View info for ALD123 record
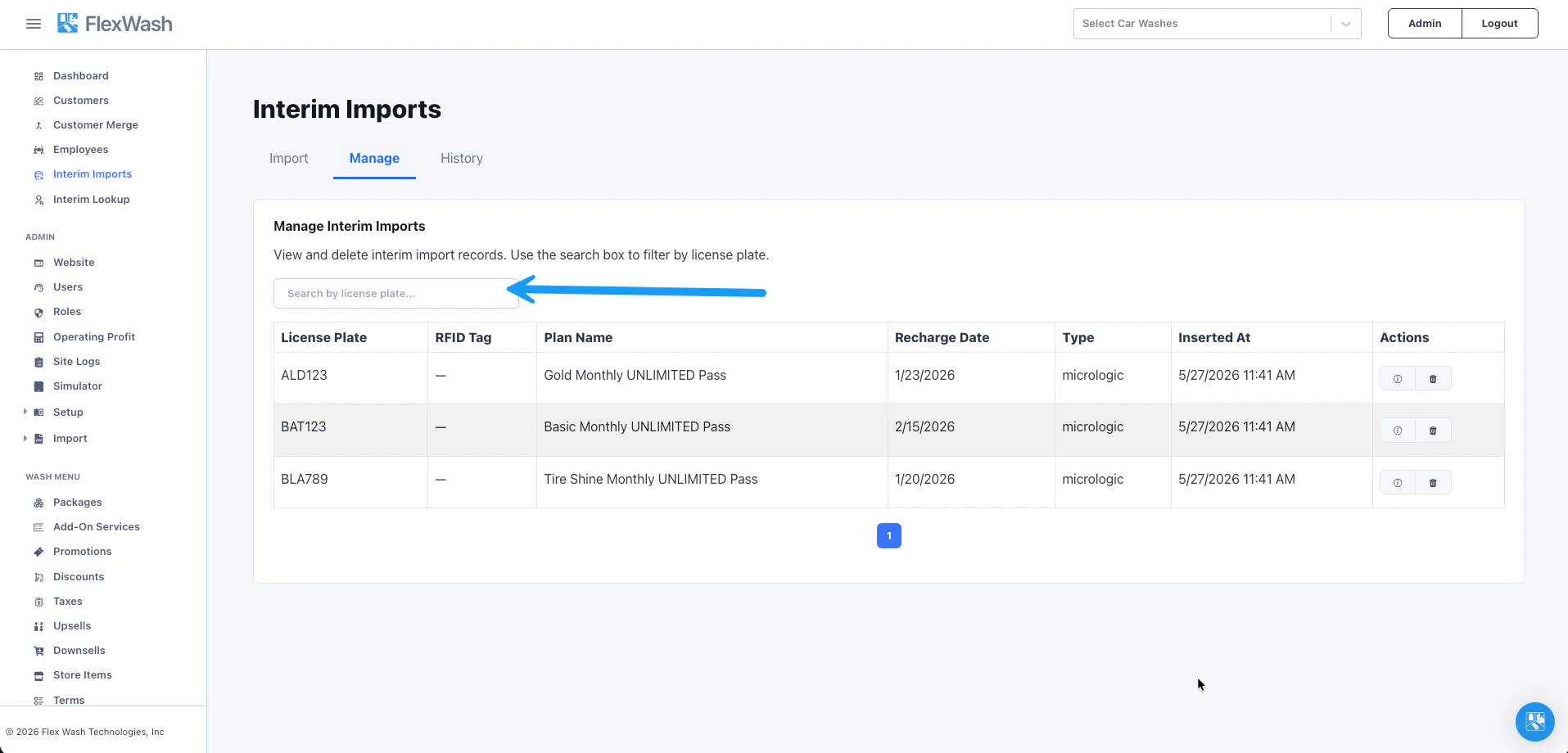This screenshot has width=1568, height=753. [x=1398, y=378]
